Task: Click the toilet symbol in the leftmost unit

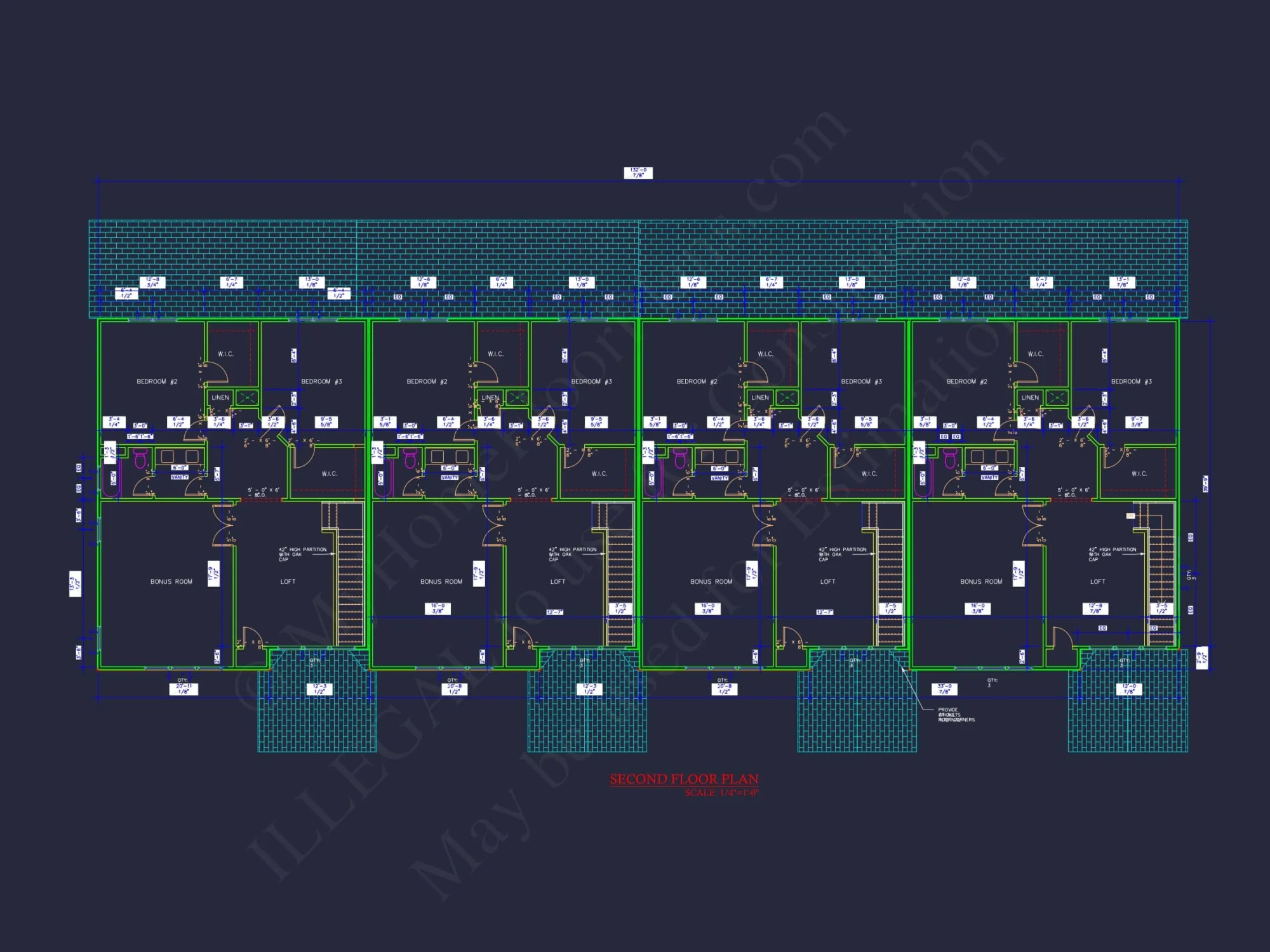Action: (x=140, y=458)
